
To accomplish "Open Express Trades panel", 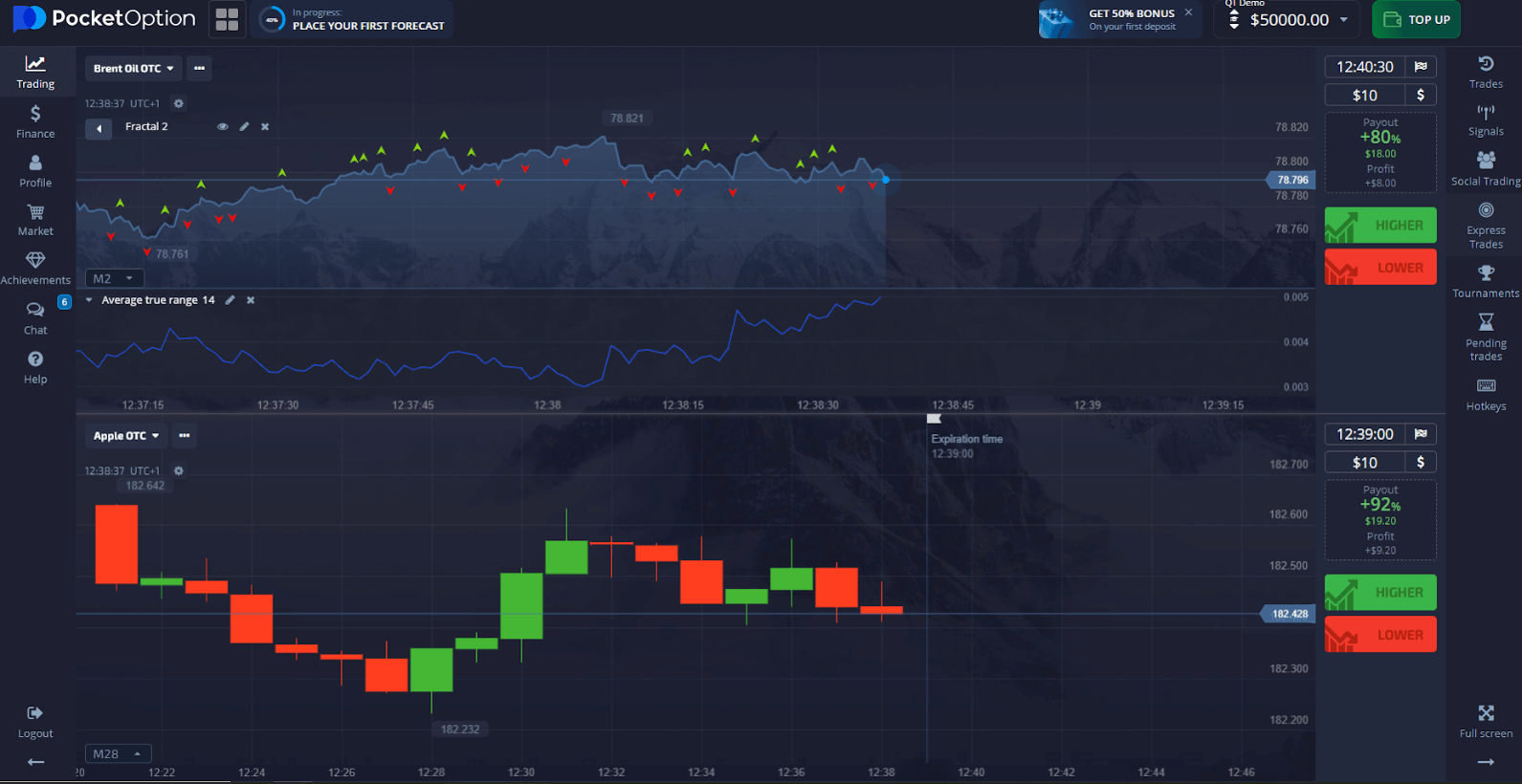I will pyautogui.click(x=1485, y=224).
